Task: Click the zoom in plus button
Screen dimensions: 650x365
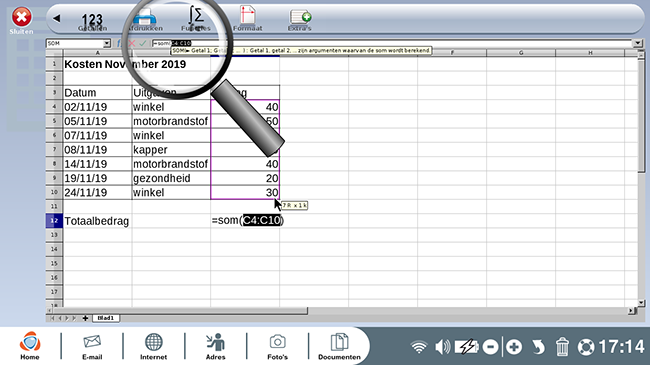Action: (514, 347)
